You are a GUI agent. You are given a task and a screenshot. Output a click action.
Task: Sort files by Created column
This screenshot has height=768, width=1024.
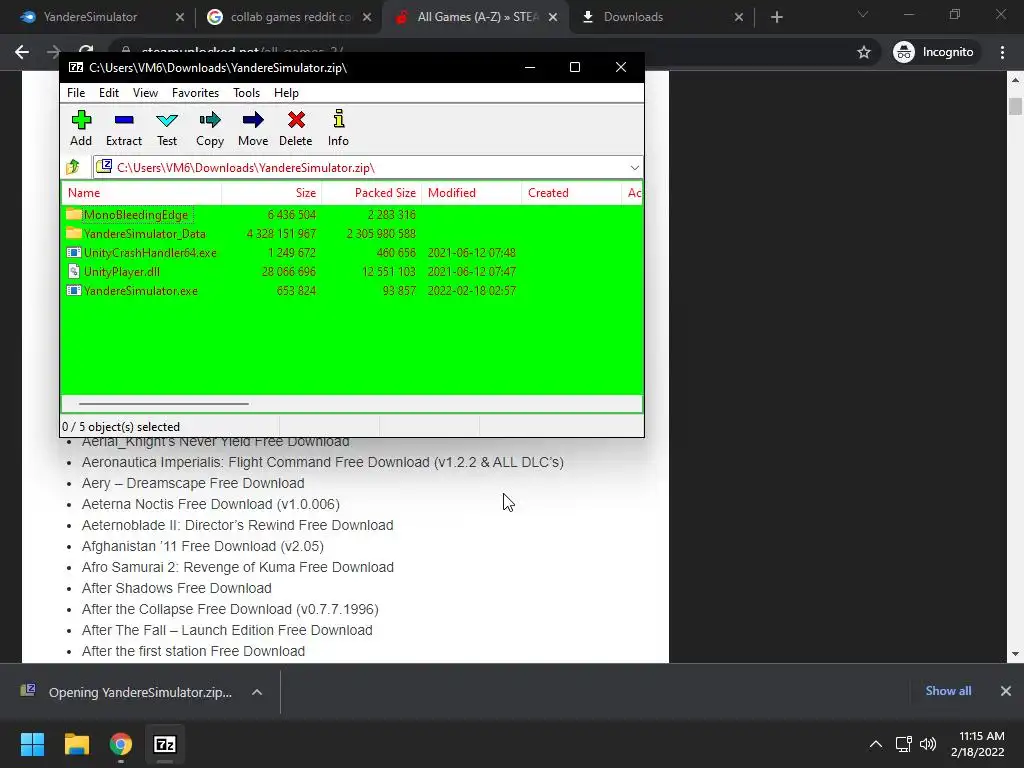[x=571, y=193]
